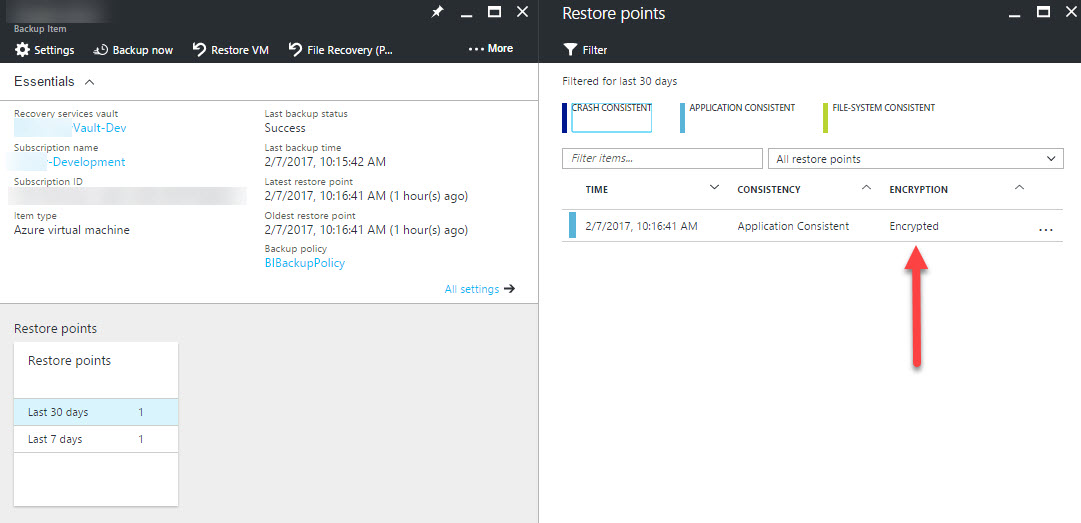
Task: Select the Last 30 days row
Action: coord(96,412)
